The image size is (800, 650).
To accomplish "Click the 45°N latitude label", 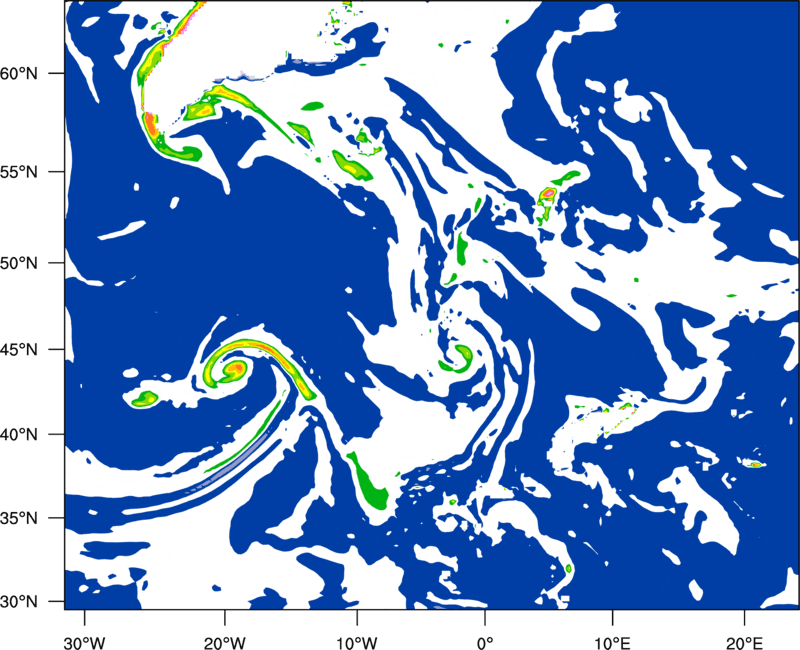I will tap(19, 350).
